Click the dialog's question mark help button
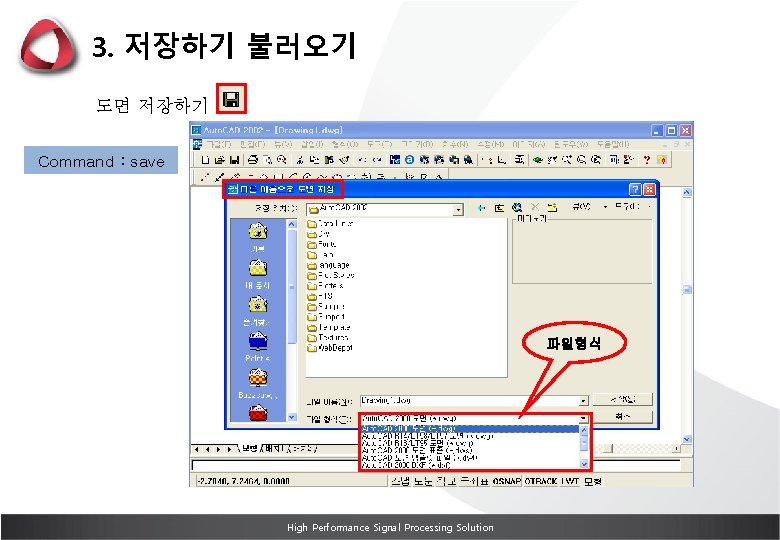 [635, 189]
